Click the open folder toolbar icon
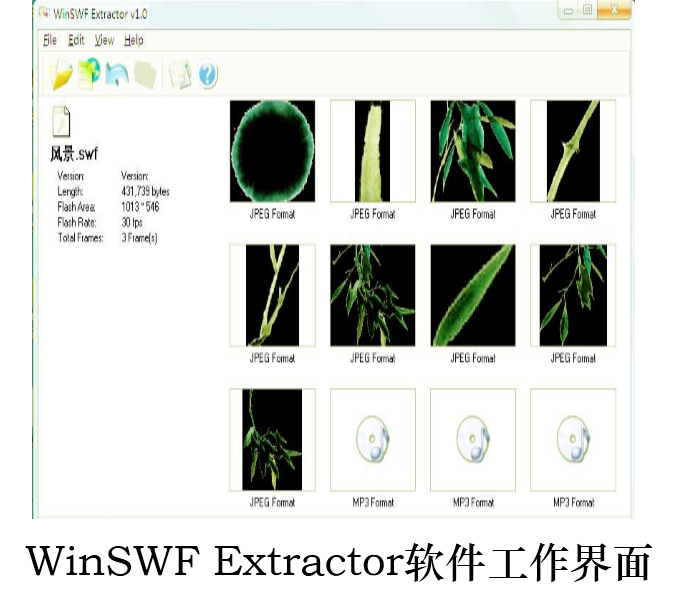 pyautogui.click(x=61, y=74)
